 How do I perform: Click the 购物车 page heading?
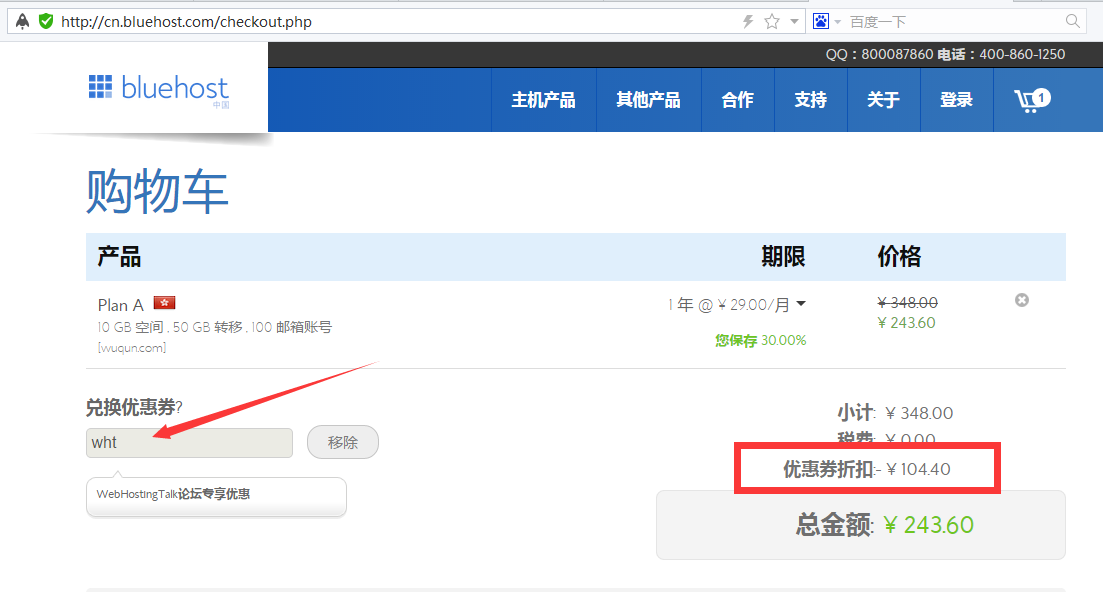pos(158,191)
